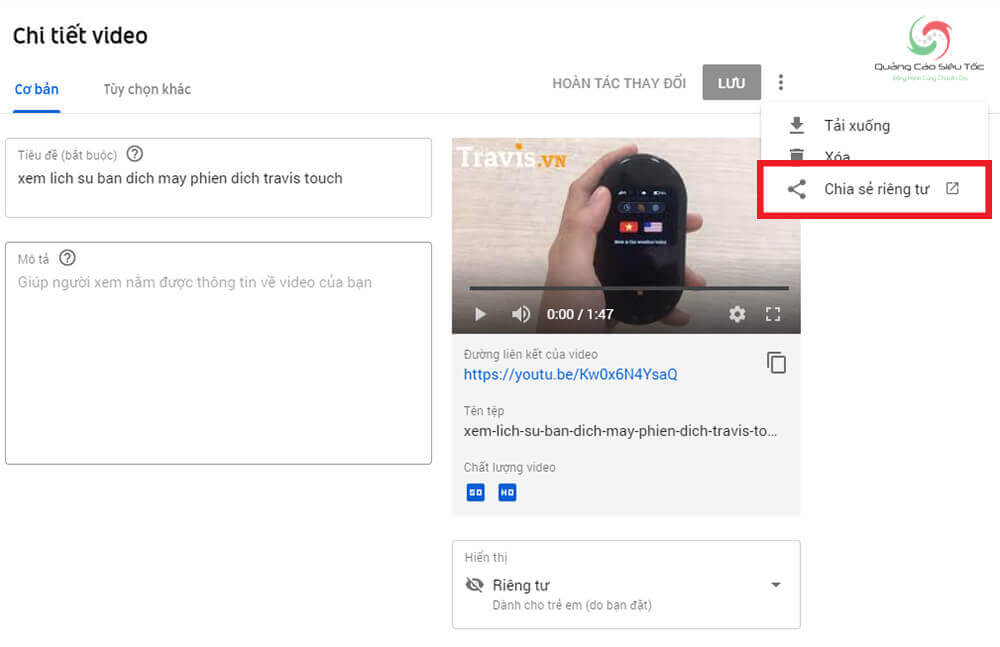Click the HD quality badge
The image size is (1000, 647).
tap(507, 493)
